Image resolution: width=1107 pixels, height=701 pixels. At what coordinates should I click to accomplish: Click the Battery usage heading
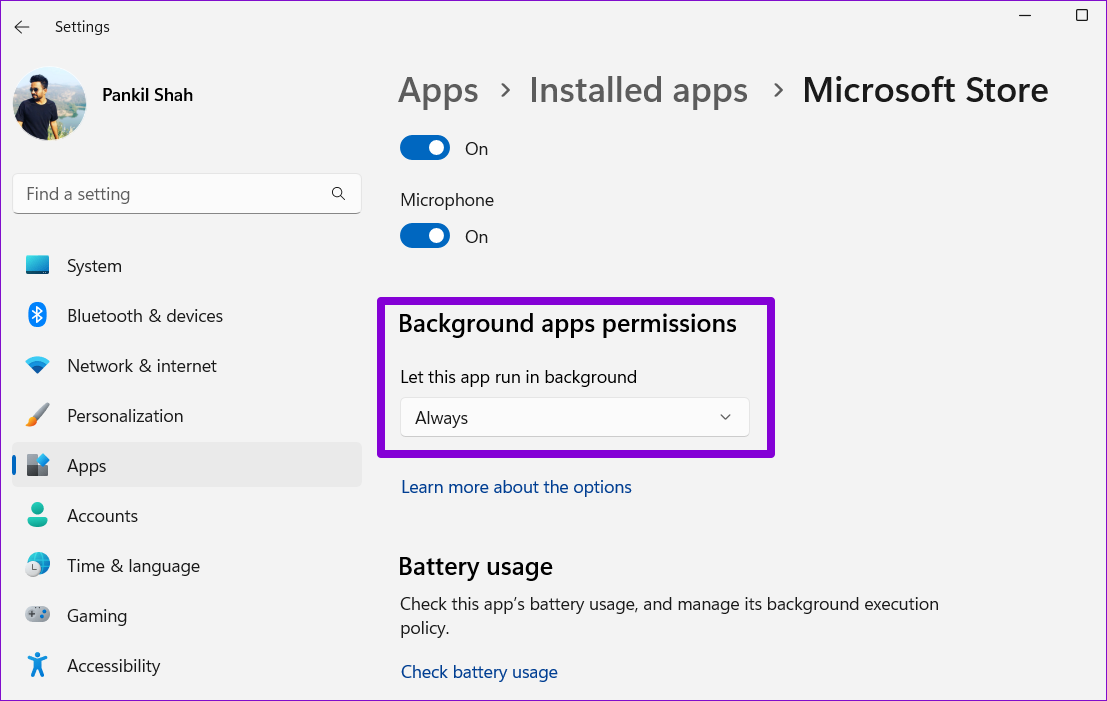pos(476,567)
